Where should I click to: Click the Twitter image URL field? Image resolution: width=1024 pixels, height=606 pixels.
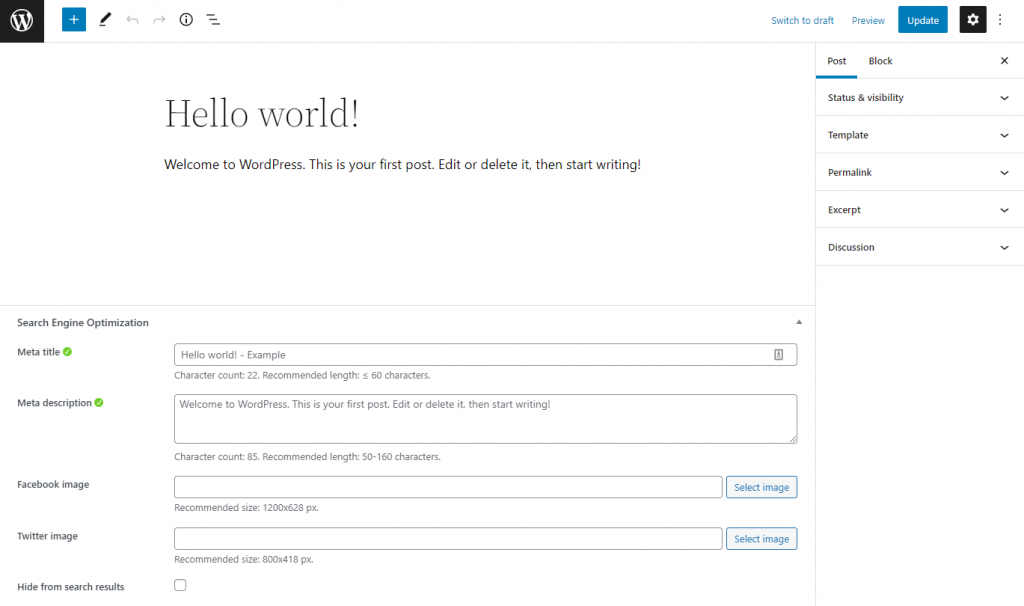[448, 539]
